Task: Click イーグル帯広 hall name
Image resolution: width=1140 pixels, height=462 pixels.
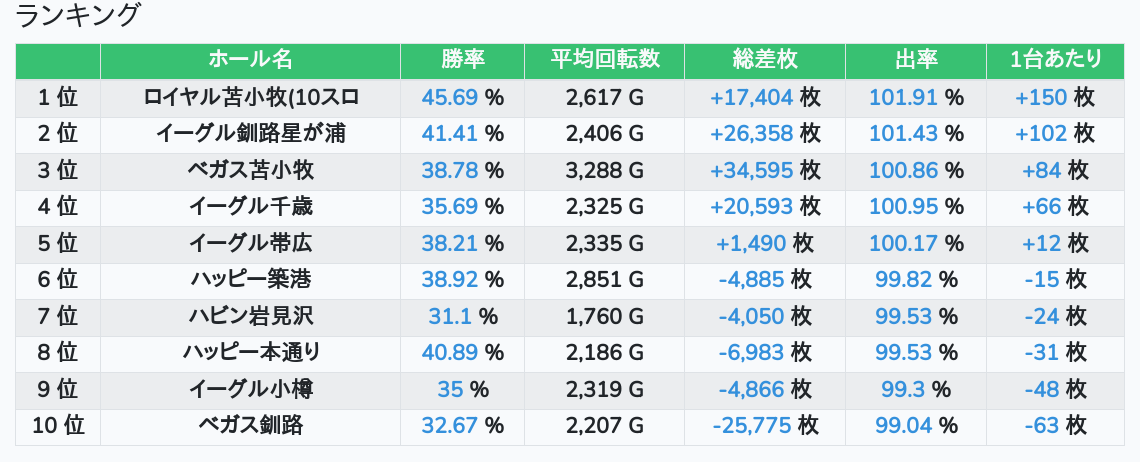Action: [250, 243]
